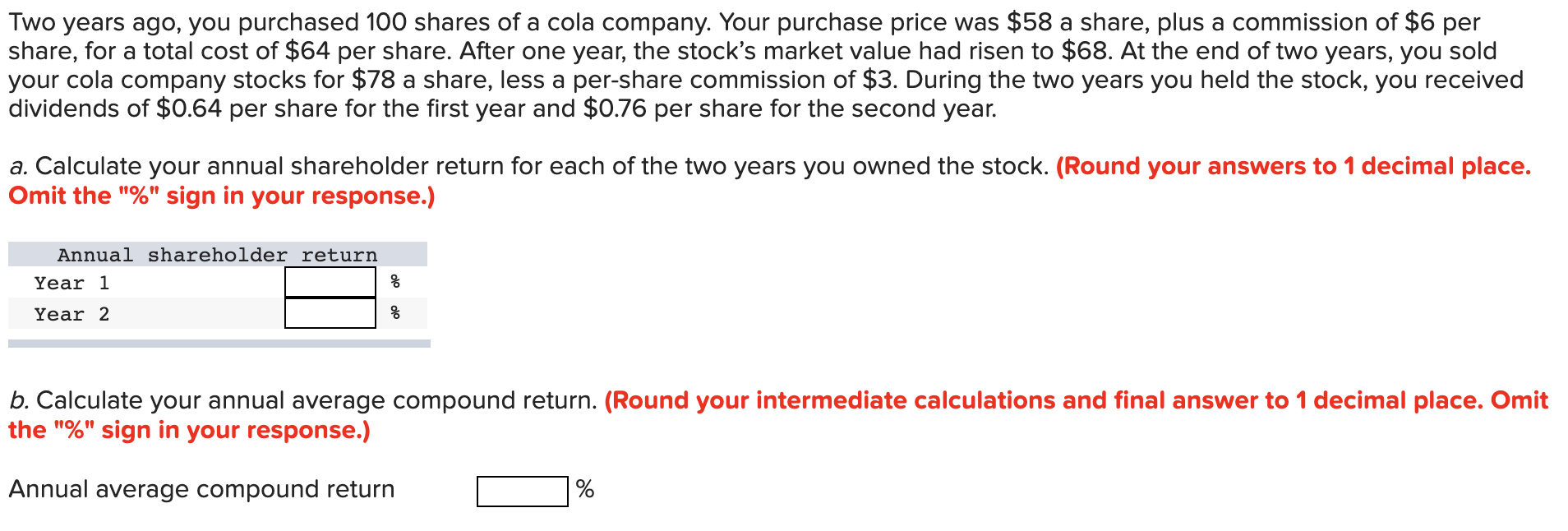Click the Annual average compound return label

coord(200,489)
